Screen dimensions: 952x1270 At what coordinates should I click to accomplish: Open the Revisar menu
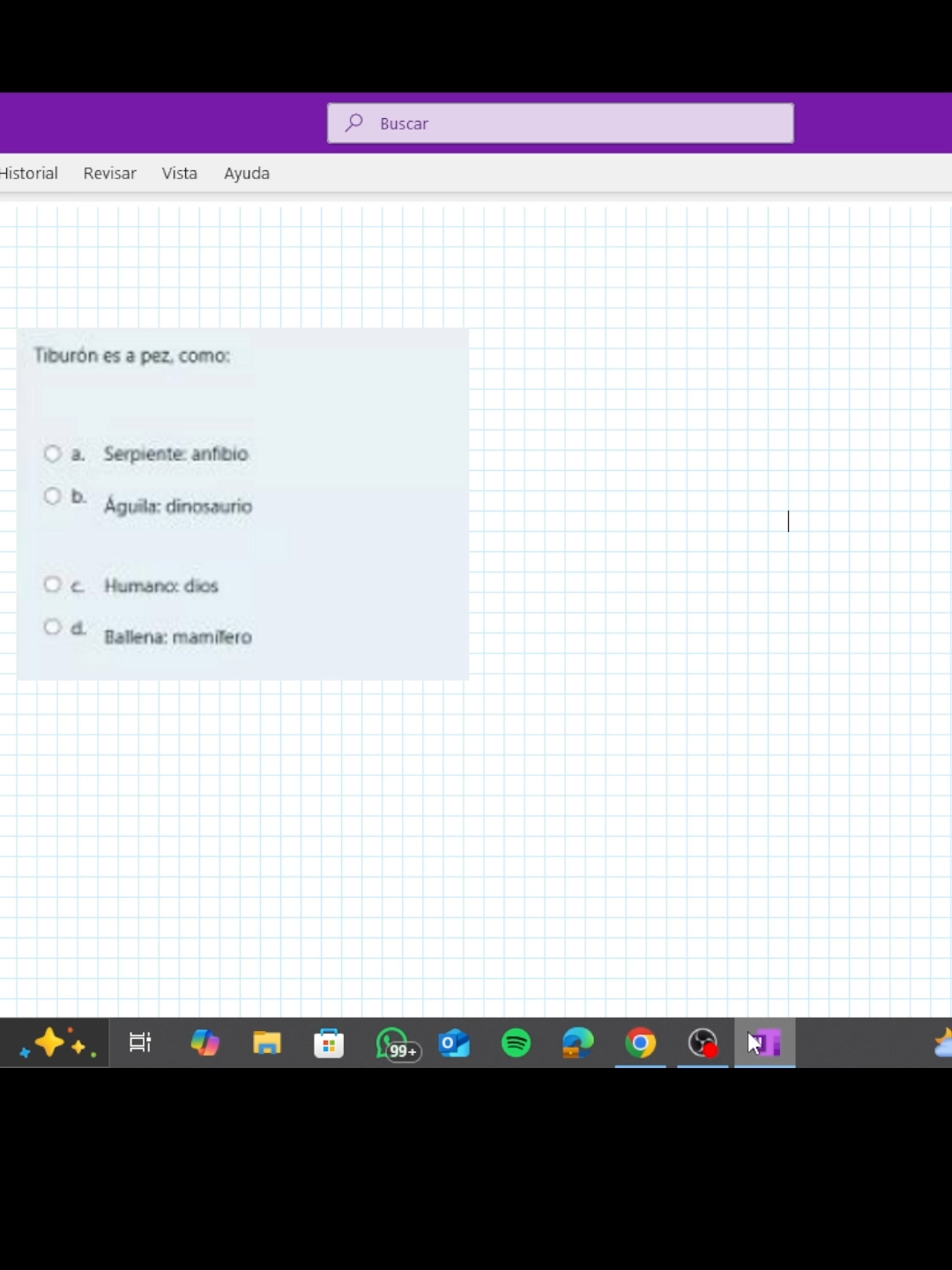109,173
